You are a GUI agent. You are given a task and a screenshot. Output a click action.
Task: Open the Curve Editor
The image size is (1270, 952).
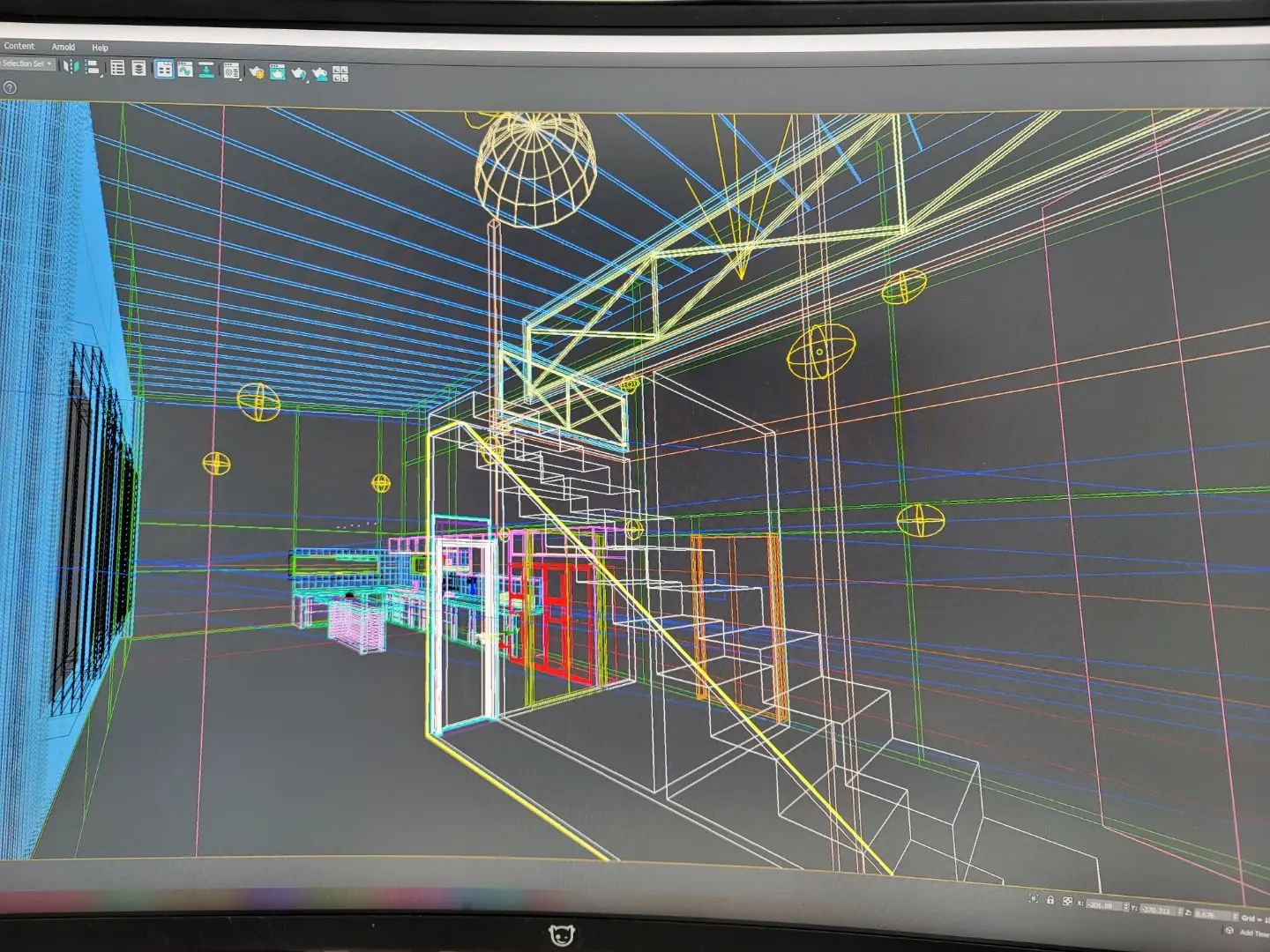click(x=185, y=69)
